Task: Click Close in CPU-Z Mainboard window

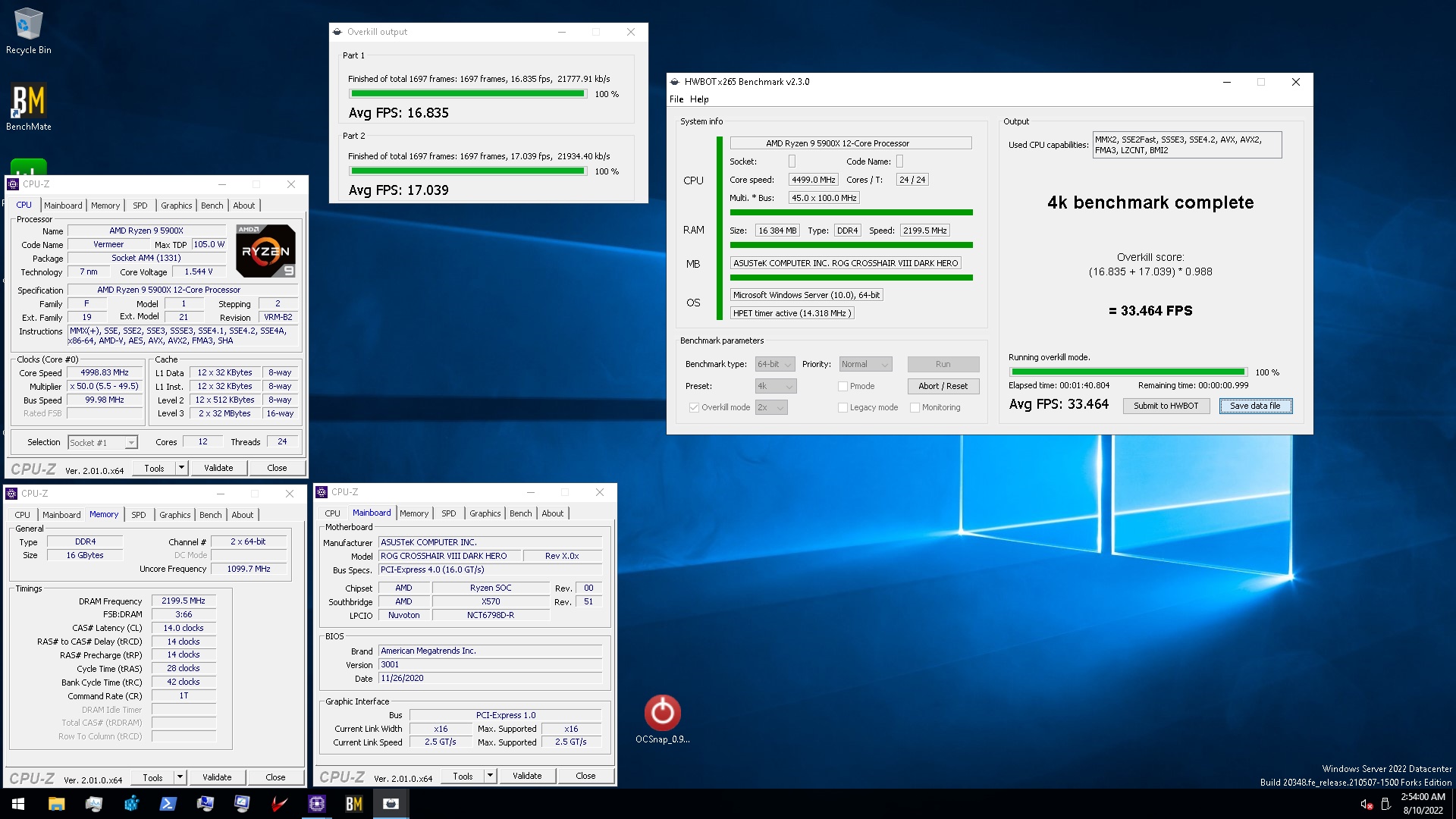Action: [x=585, y=776]
